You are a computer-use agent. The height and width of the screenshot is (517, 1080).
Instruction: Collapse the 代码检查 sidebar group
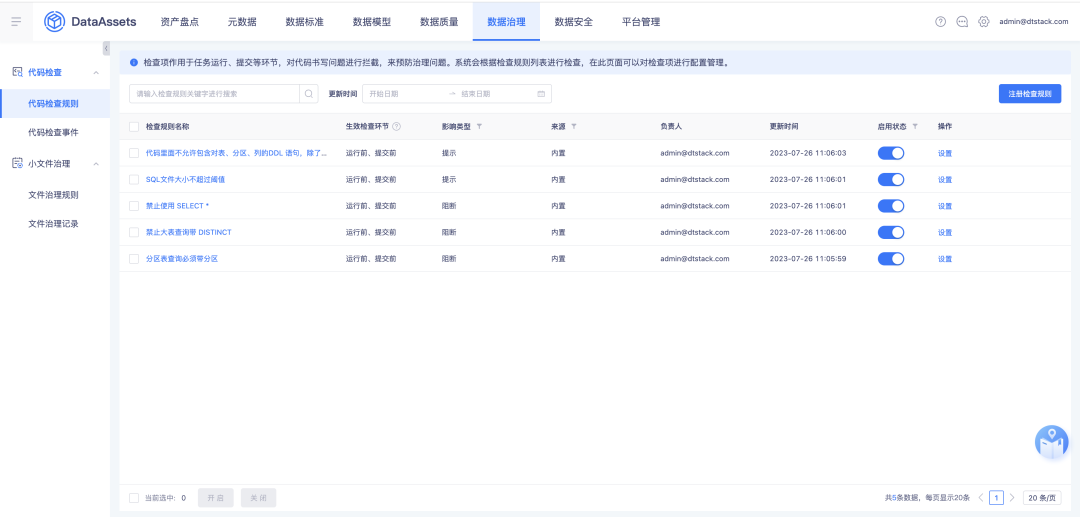(95, 73)
